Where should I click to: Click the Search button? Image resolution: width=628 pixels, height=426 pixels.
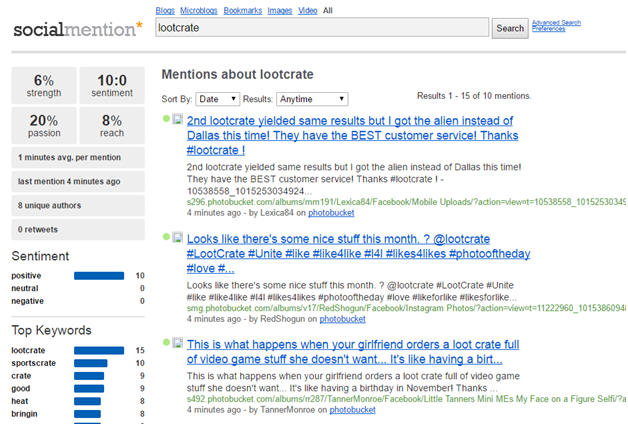point(510,28)
